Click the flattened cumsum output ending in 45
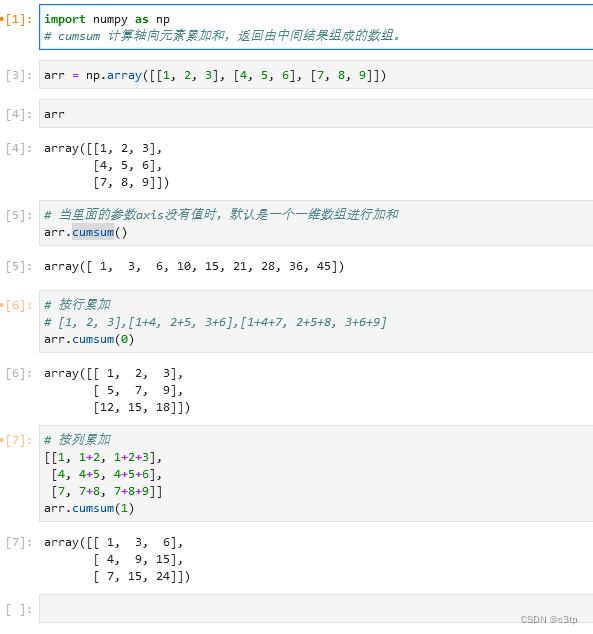The width and height of the screenshot is (593, 634). coord(194,266)
